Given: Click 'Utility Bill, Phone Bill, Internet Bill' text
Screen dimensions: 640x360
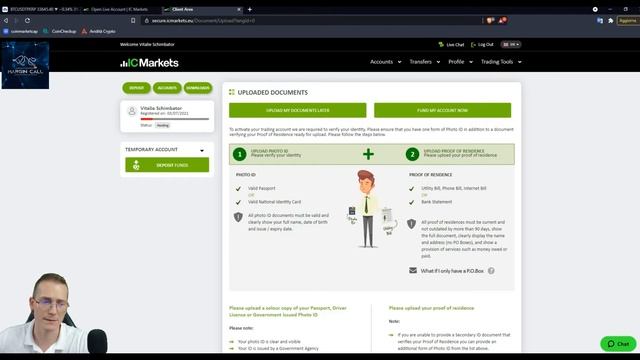Looking at the screenshot, I should (x=453, y=188).
